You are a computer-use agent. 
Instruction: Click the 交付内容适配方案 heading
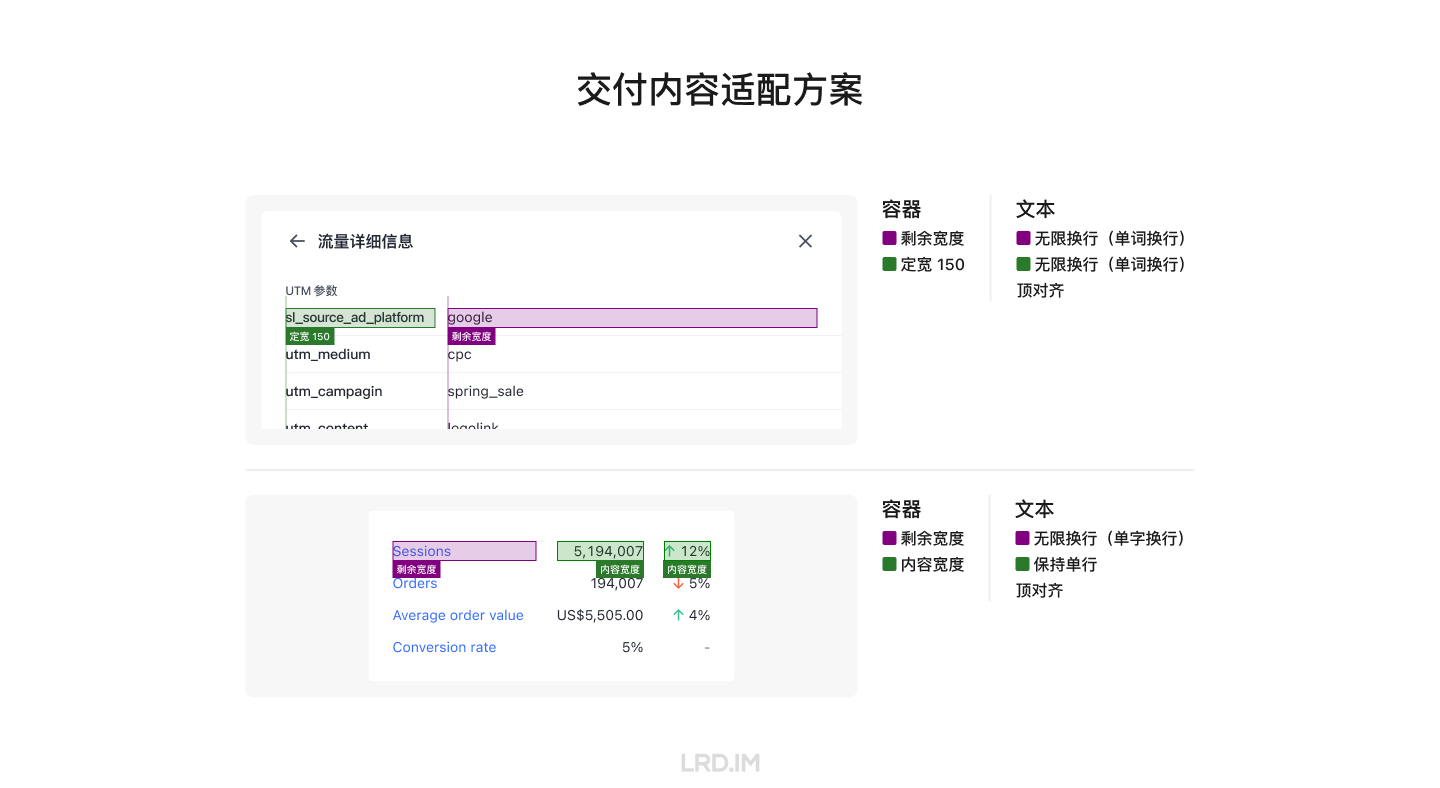point(720,90)
